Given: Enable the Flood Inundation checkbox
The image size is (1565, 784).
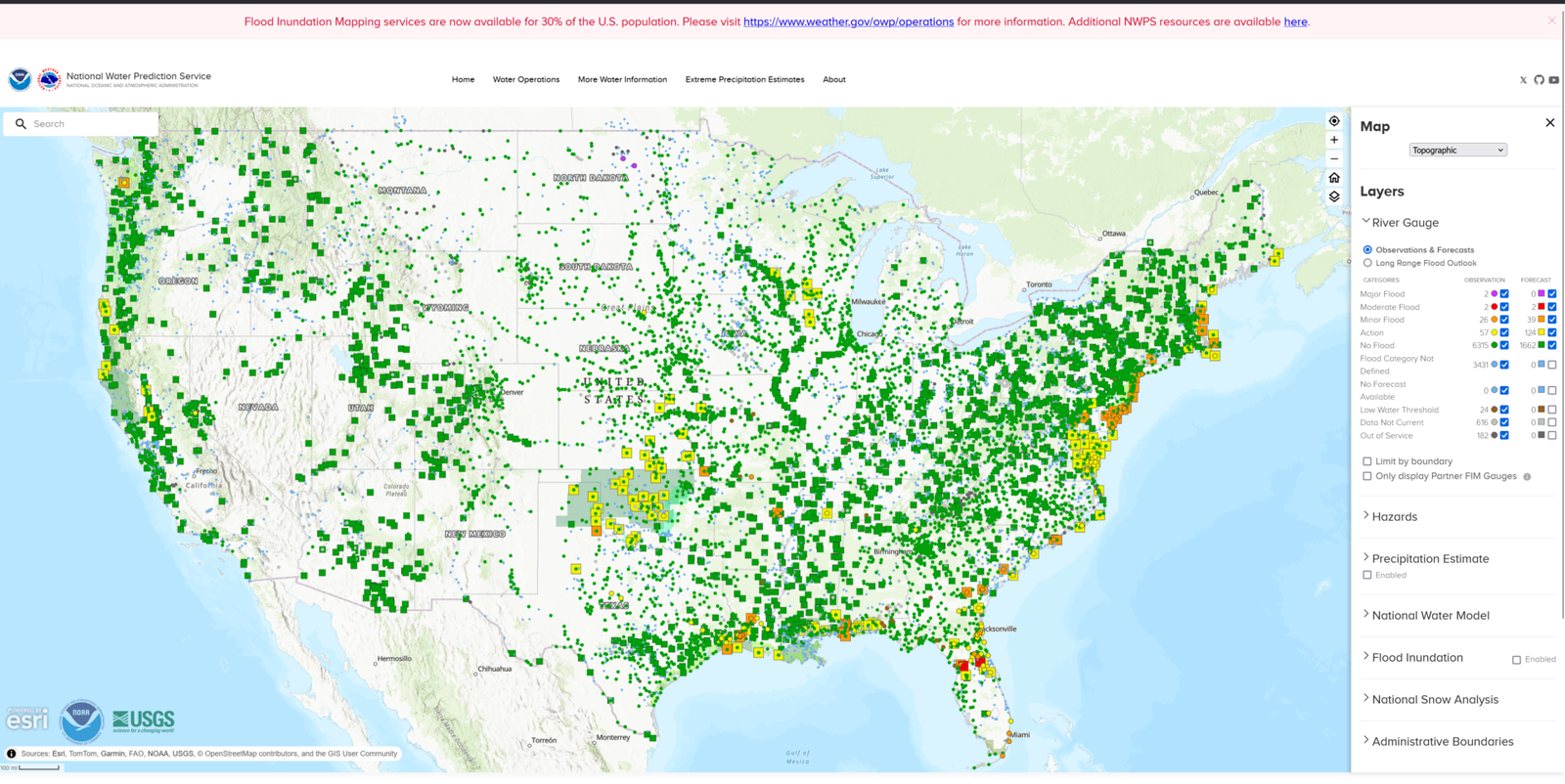Looking at the screenshot, I should pyautogui.click(x=1517, y=660).
